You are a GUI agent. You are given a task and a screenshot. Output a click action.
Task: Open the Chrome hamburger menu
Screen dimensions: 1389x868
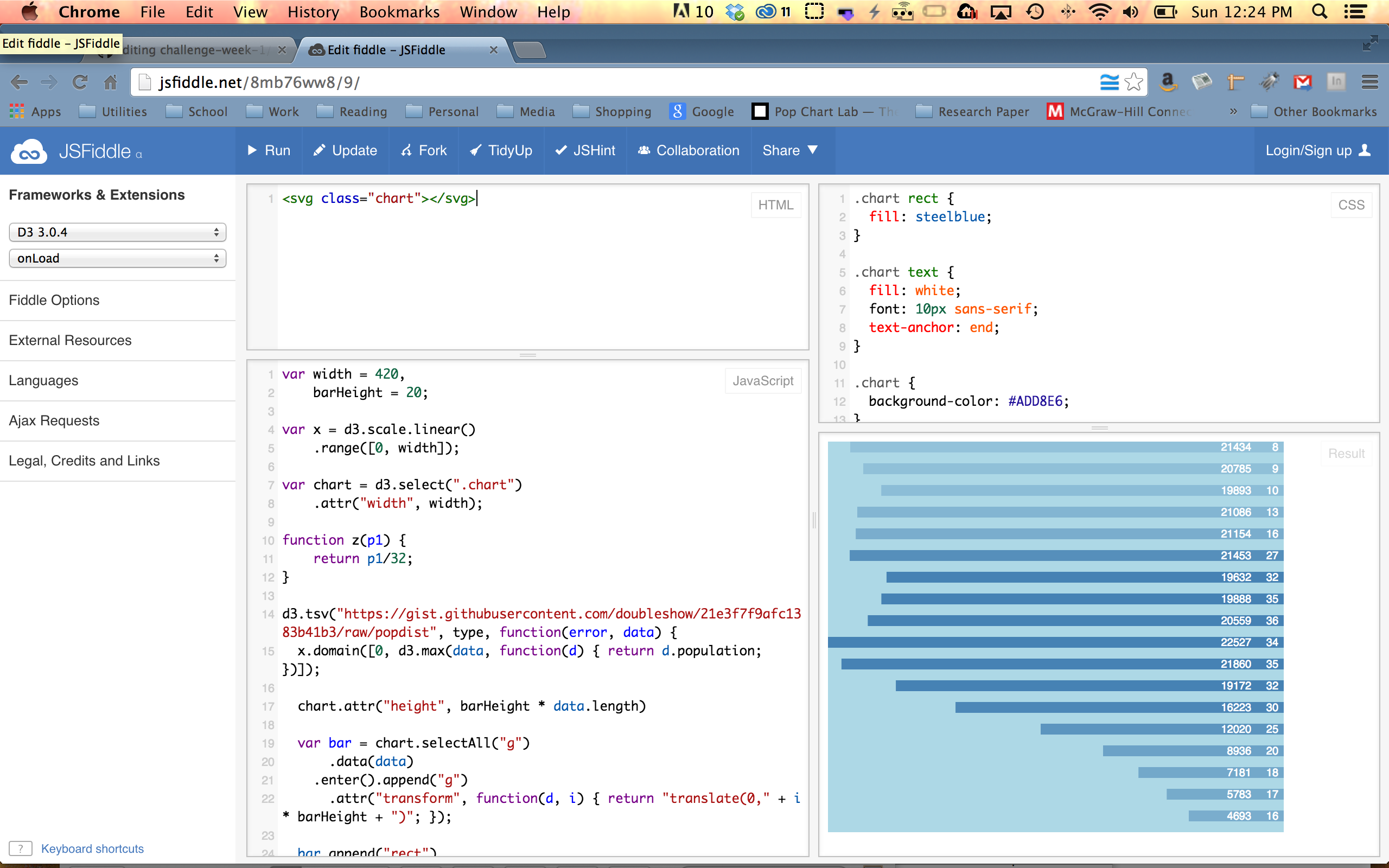click(x=1369, y=82)
